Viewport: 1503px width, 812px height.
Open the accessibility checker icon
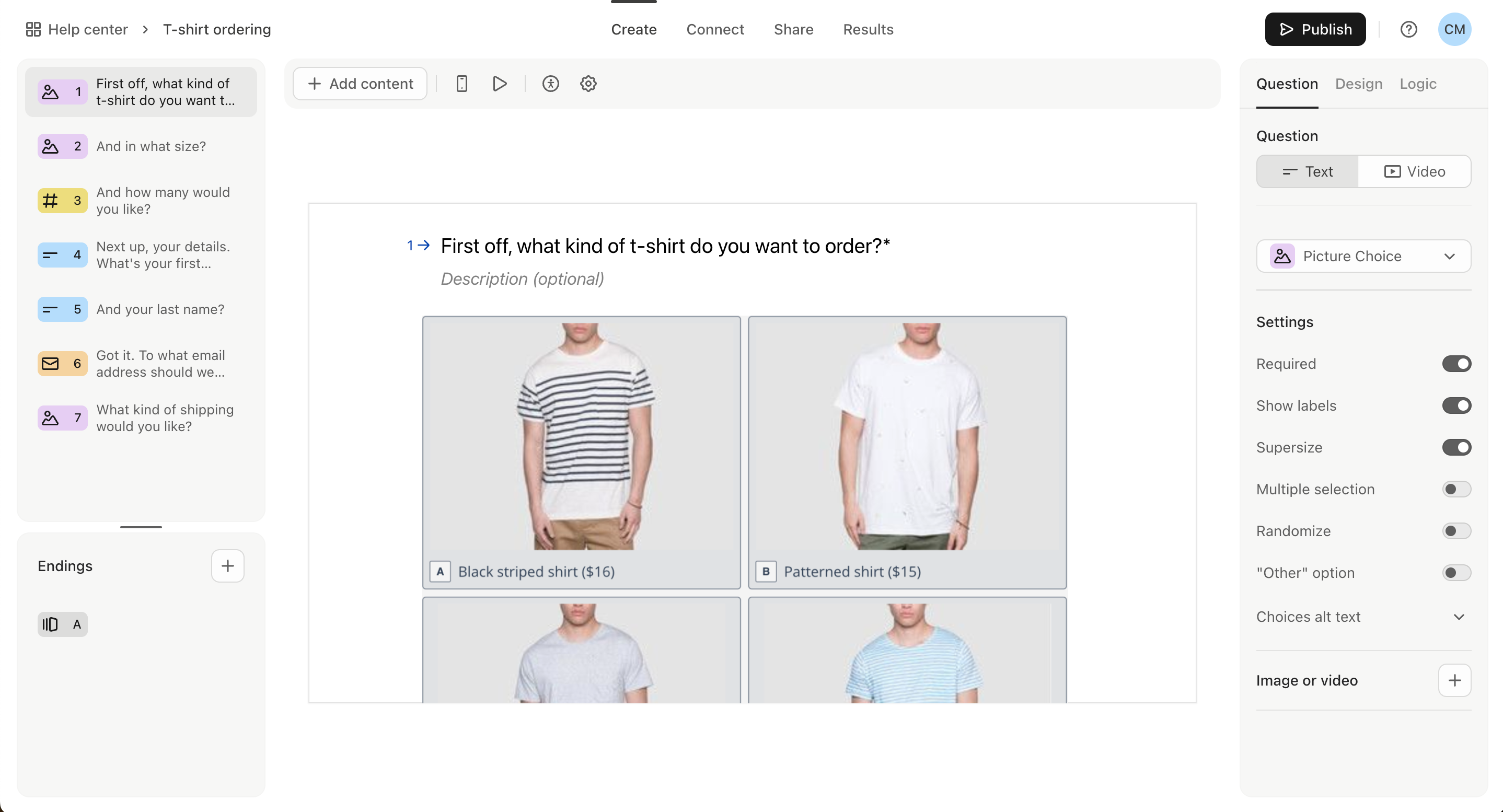(x=550, y=84)
